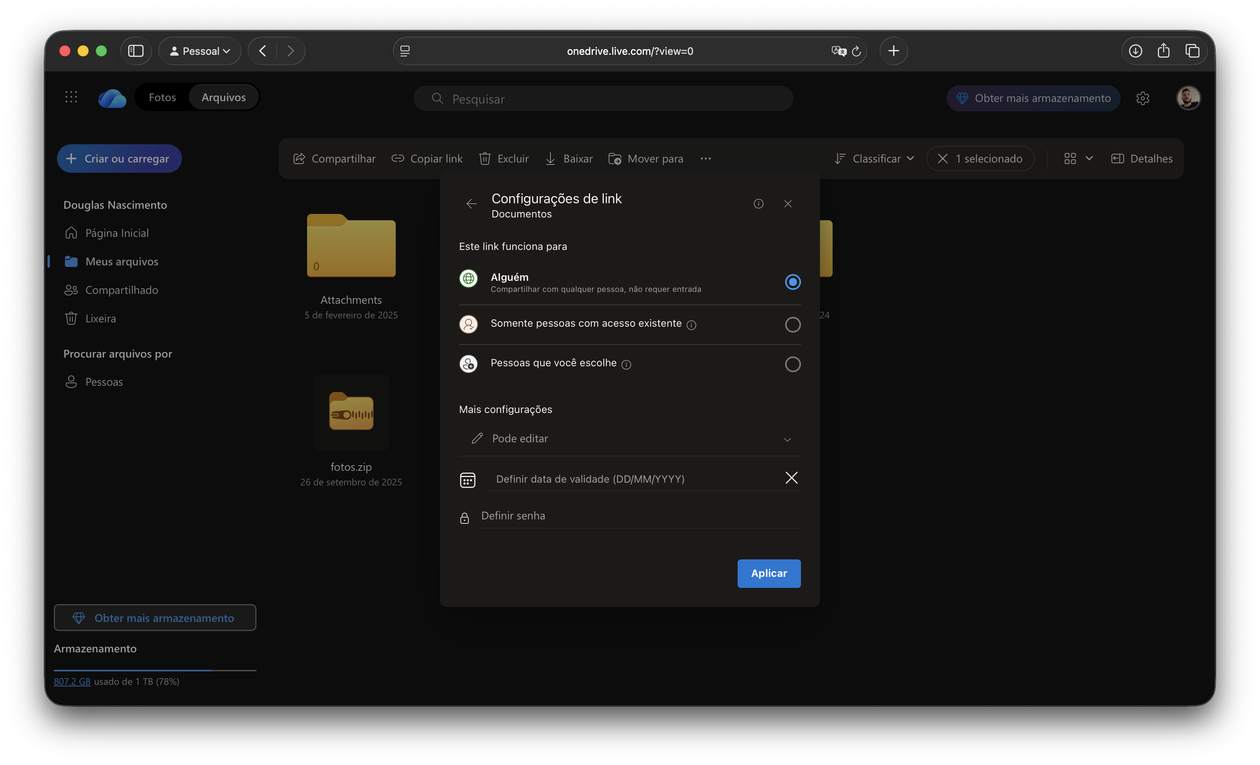
Task: Expand the Pode editar dropdown
Action: (787, 439)
